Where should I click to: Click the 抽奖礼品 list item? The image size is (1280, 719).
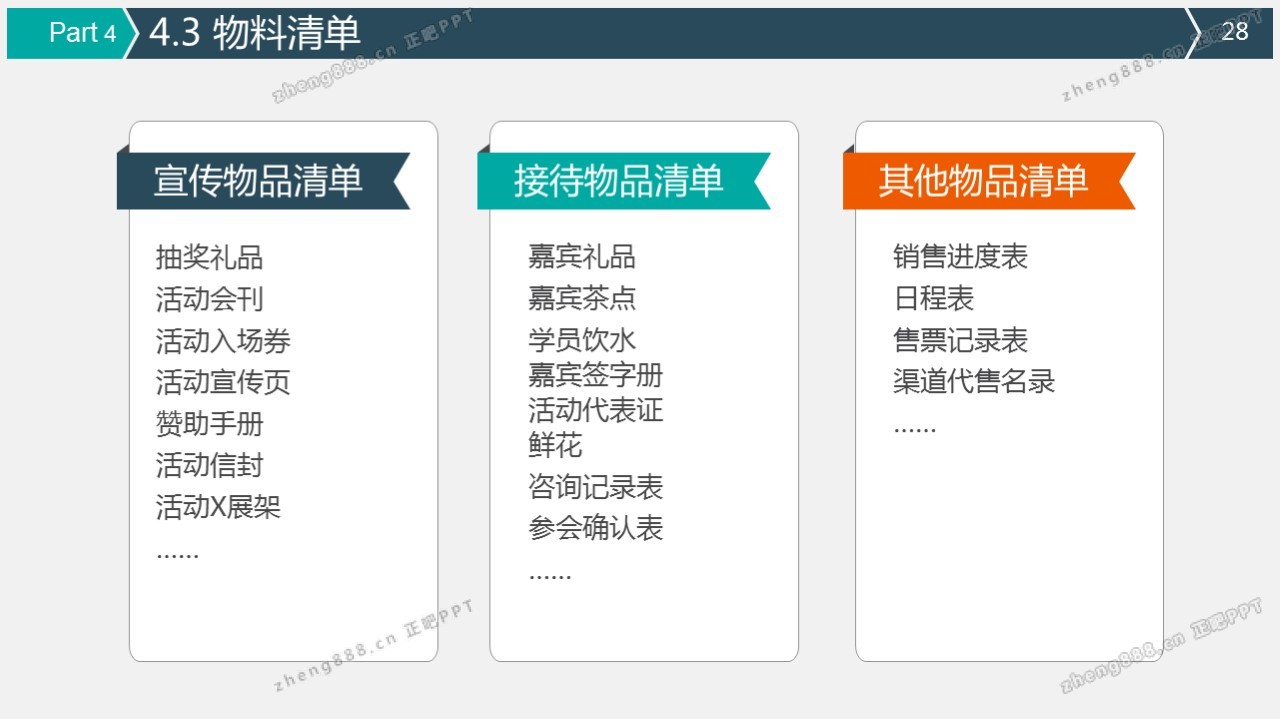coord(209,258)
